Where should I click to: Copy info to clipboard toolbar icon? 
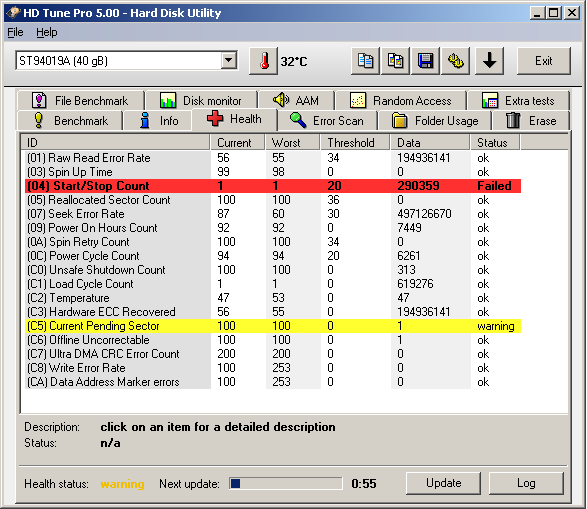point(365,61)
